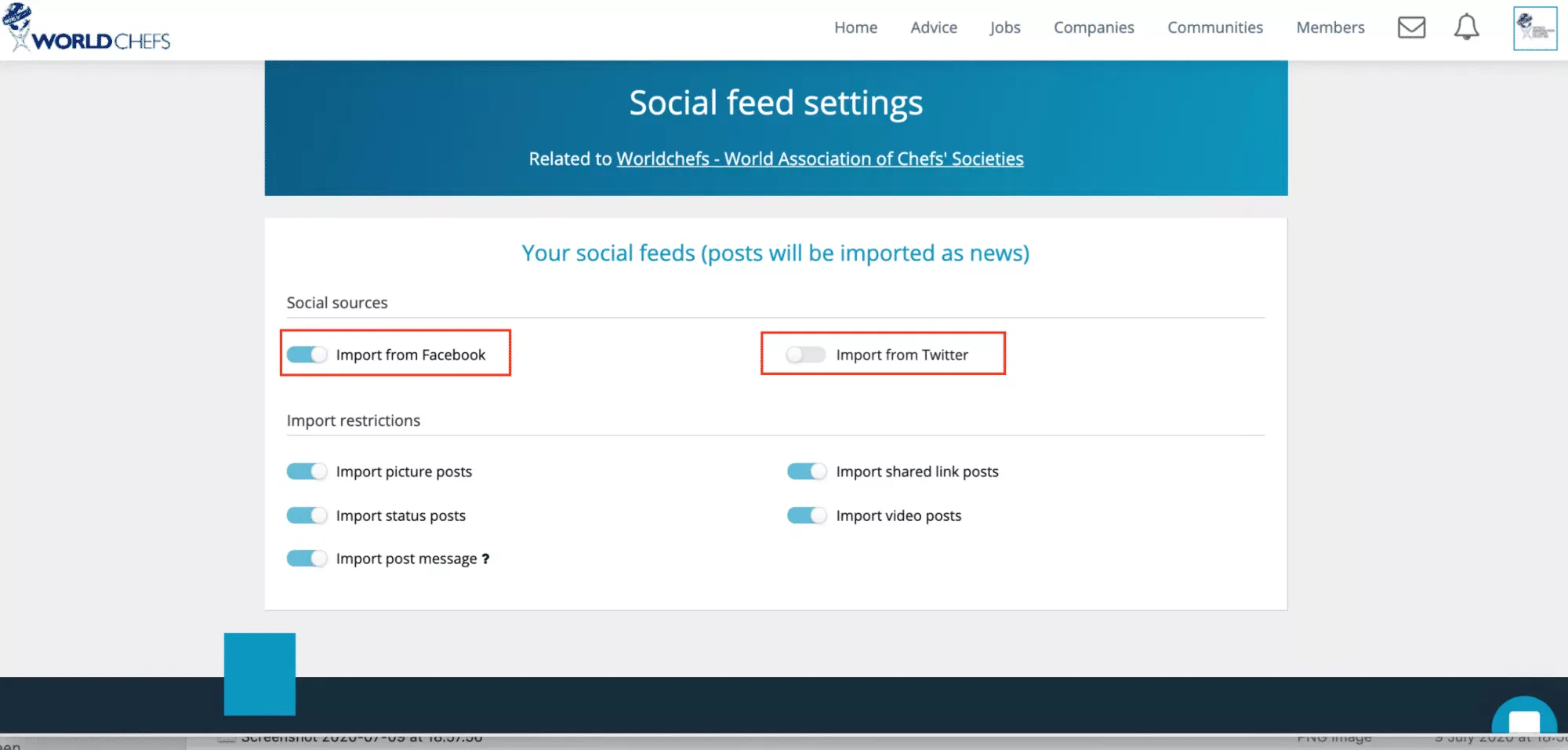Enable Import from Twitter toggle

pos(806,355)
